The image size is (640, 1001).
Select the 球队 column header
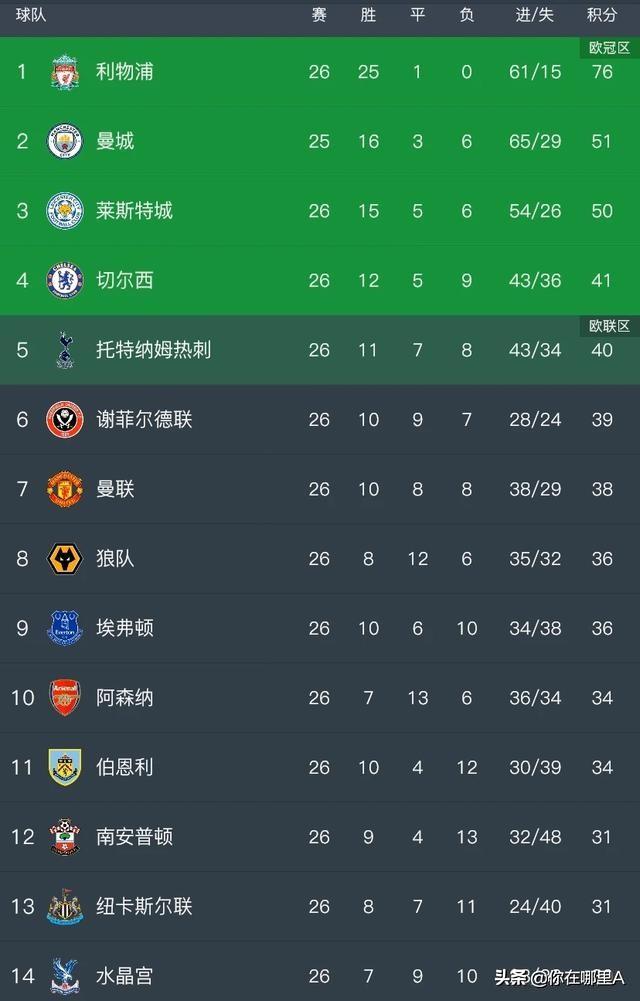coord(31,15)
